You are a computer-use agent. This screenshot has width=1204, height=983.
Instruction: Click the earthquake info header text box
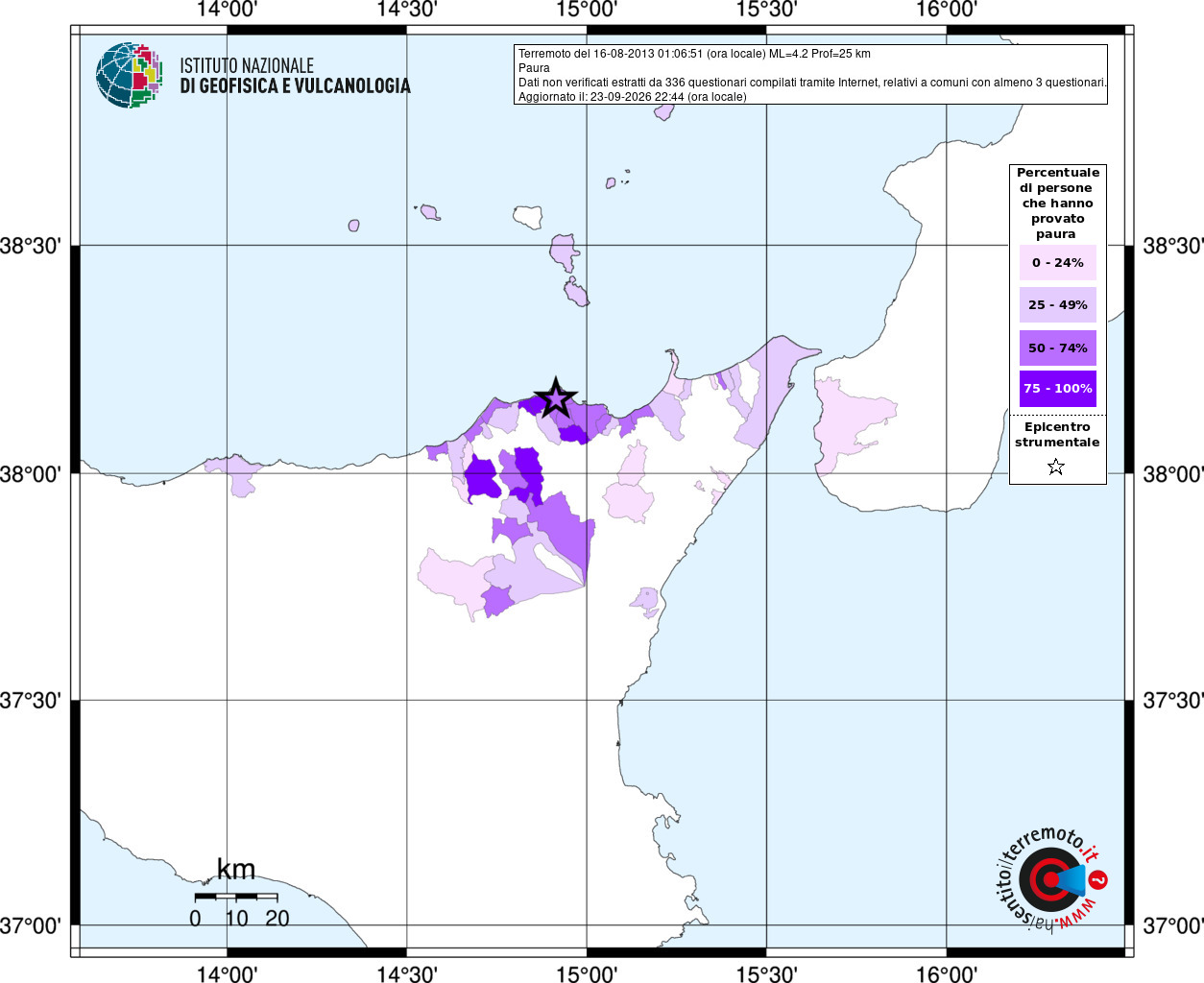coord(811,74)
